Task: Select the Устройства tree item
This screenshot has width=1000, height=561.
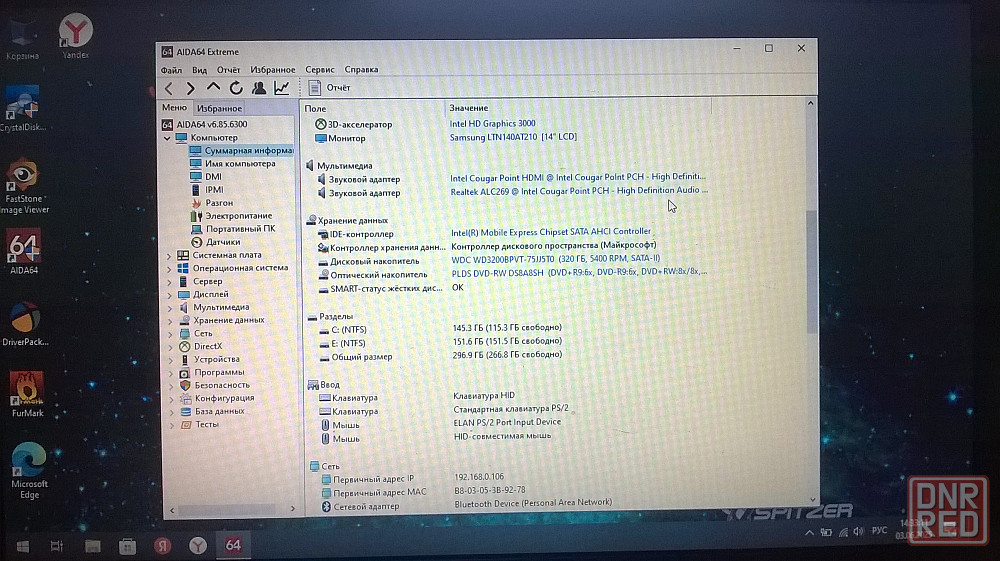Action: pos(209,360)
